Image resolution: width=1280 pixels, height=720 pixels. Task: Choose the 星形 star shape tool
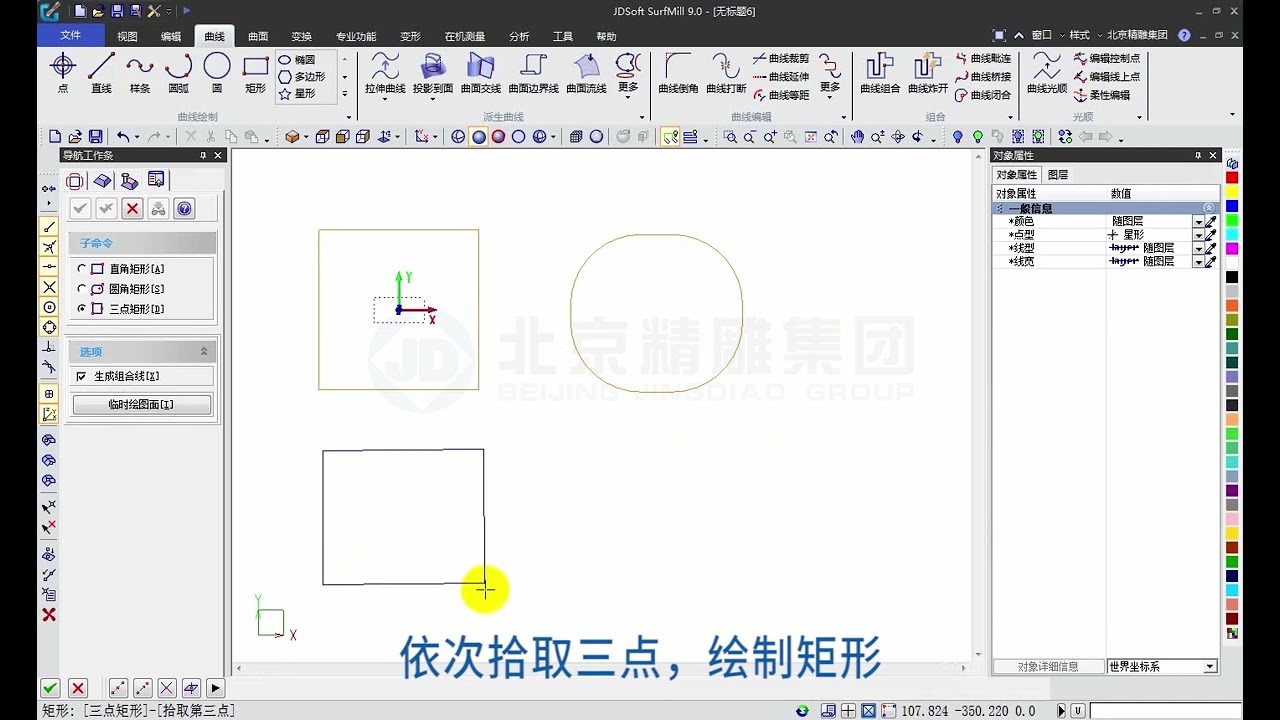(x=298, y=93)
